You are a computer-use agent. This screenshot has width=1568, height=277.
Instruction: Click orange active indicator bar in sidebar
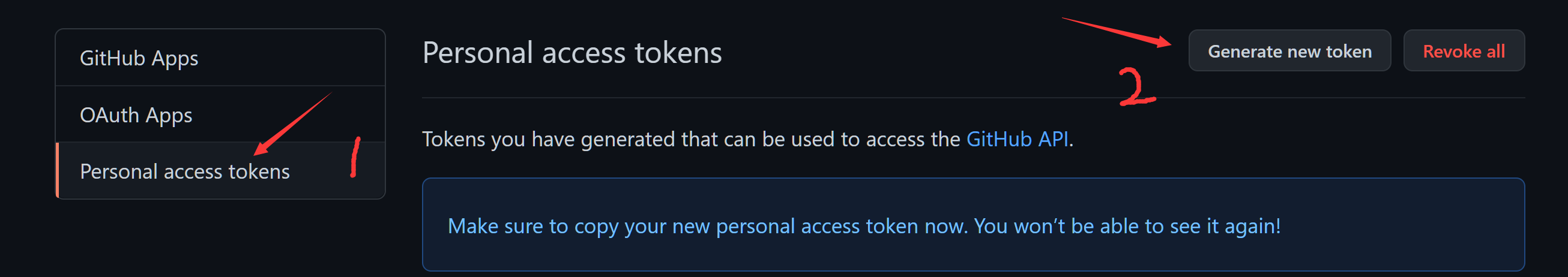[x=57, y=171]
